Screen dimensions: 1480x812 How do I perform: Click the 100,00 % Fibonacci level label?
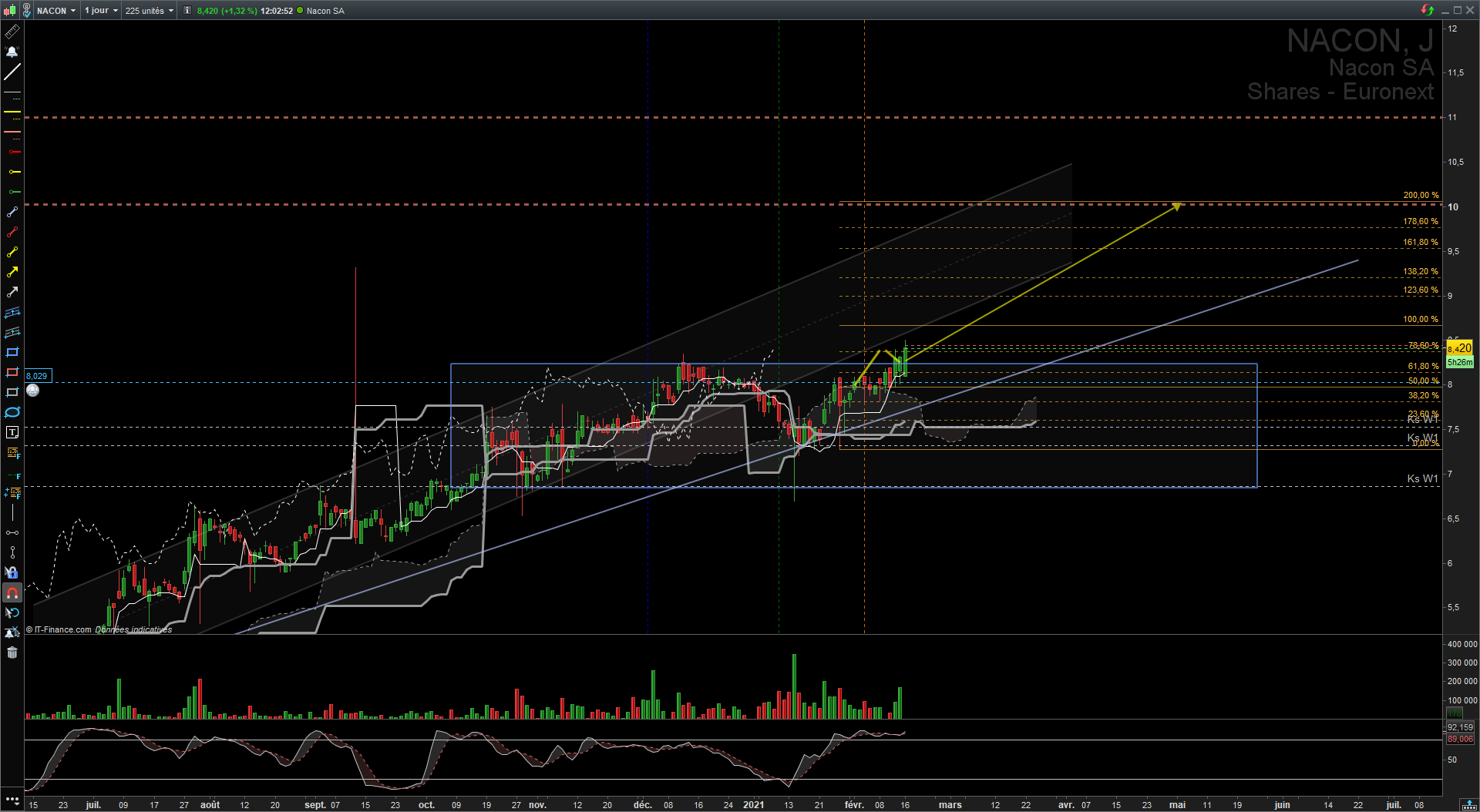tap(1421, 320)
